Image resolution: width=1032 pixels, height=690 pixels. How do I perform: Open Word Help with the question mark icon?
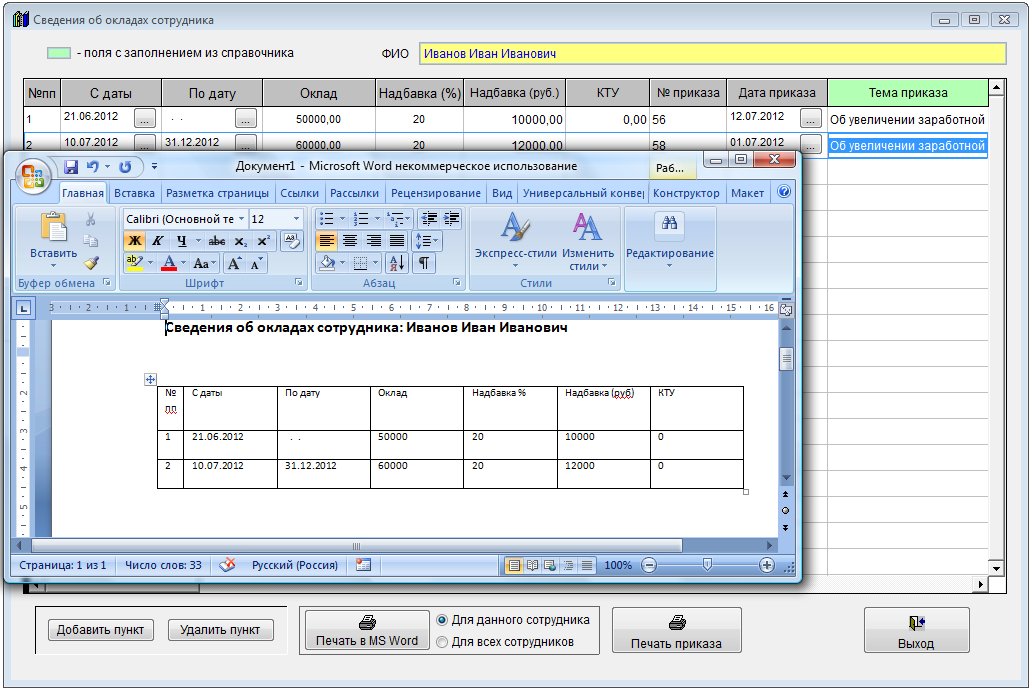pyautogui.click(x=784, y=192)
